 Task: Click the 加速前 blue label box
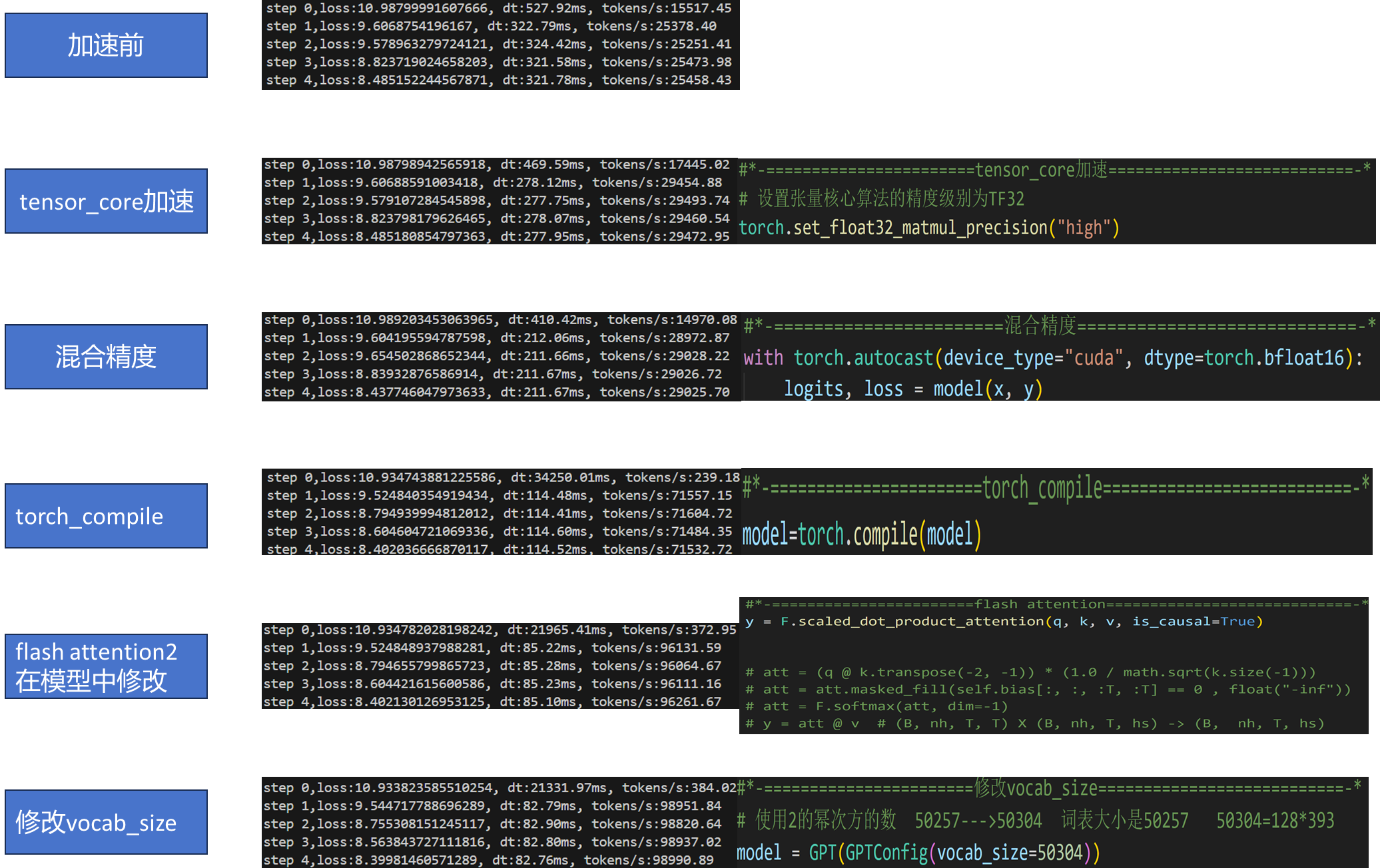[106, 45]
